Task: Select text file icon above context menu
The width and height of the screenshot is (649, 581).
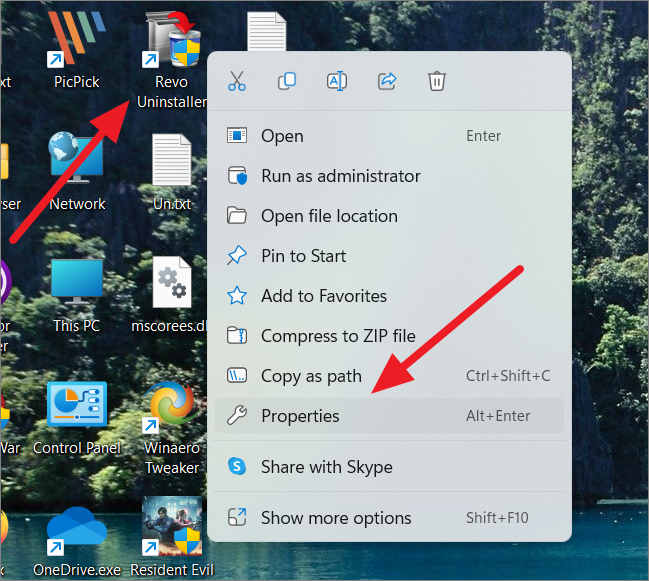Action: tap(267, 31)
